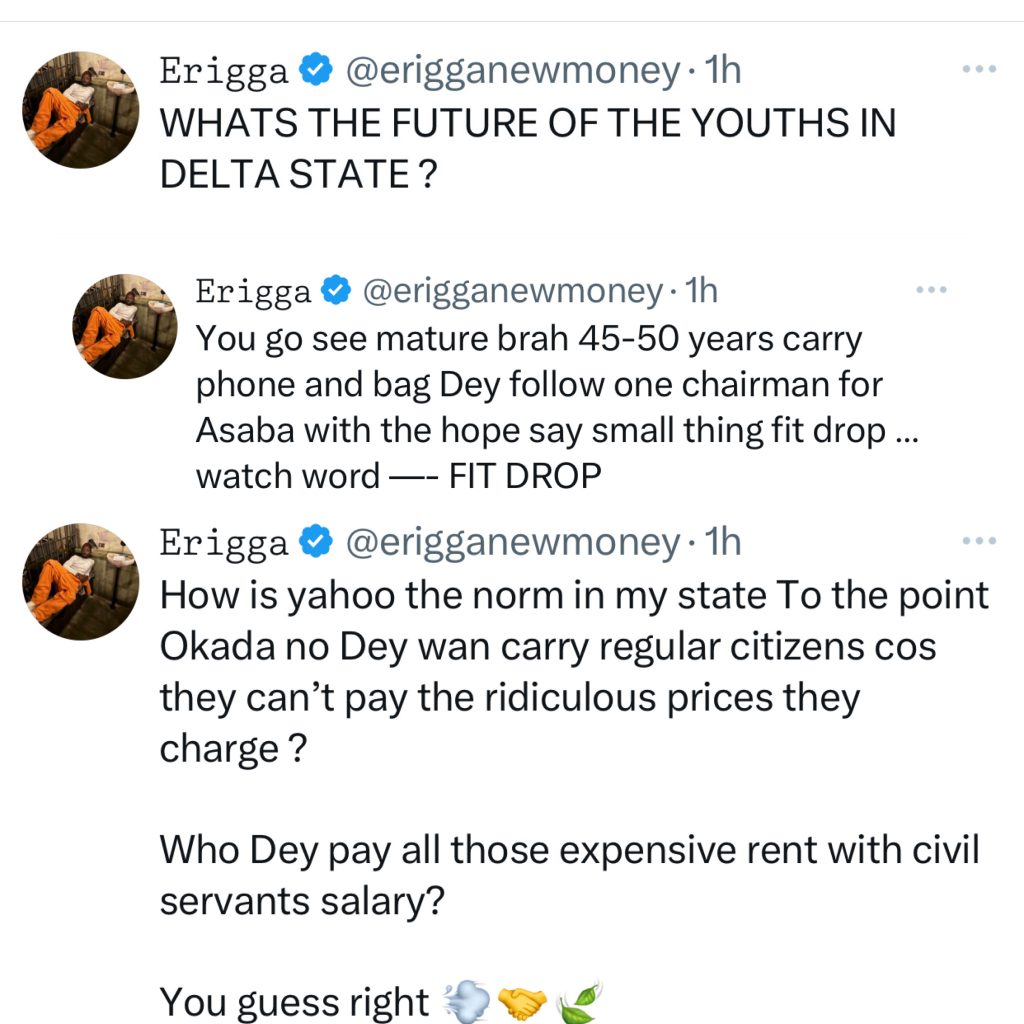The width and height of the screenshot is (1024, 1024).
Task: Open more options on the Delta State youths tweet
Action: (979, 70)
